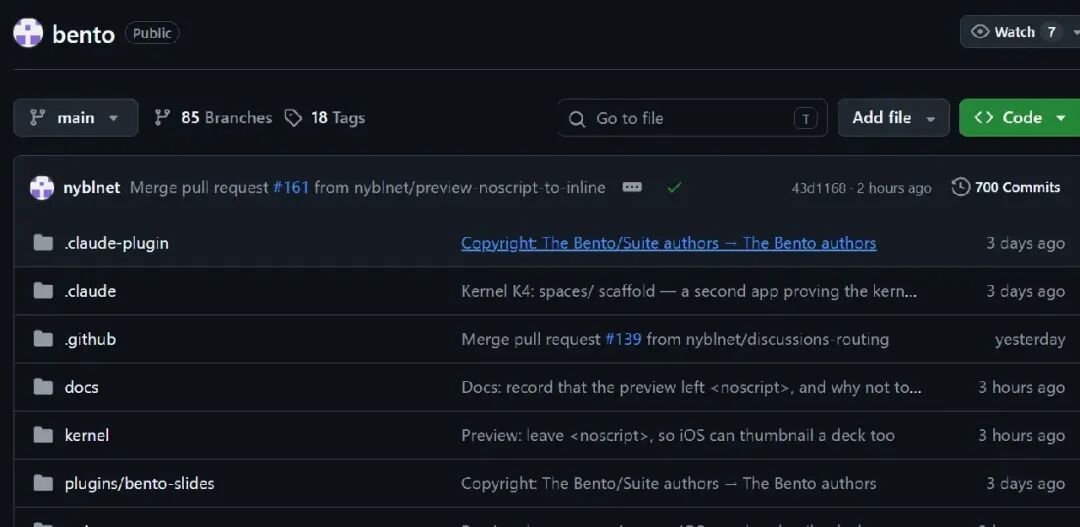Viewport: 1080px width, 527px height.
Task: Click the Public visibility badge
Action: [152, 33]
